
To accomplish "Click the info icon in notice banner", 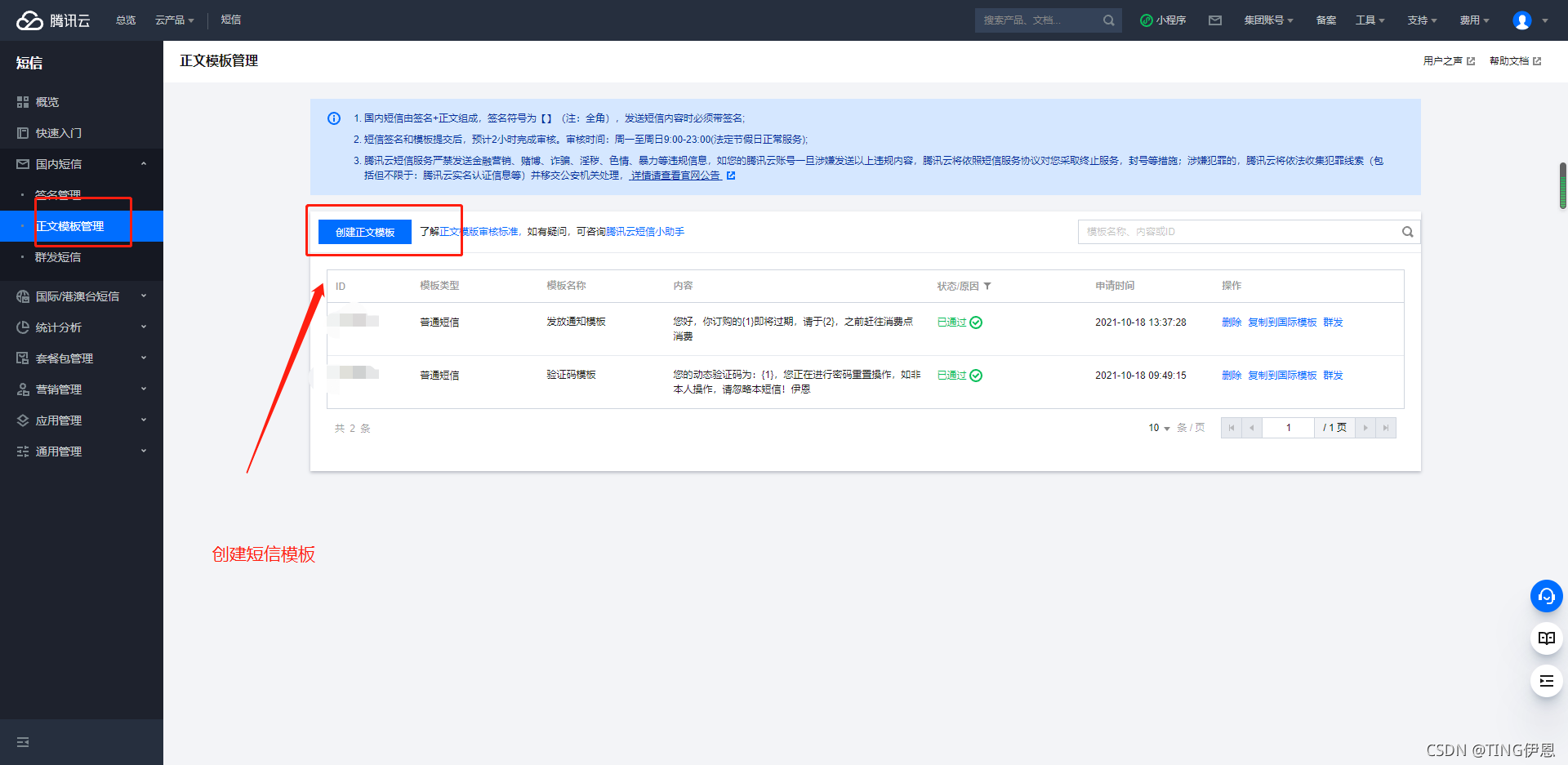I will (x=334, y=118).
